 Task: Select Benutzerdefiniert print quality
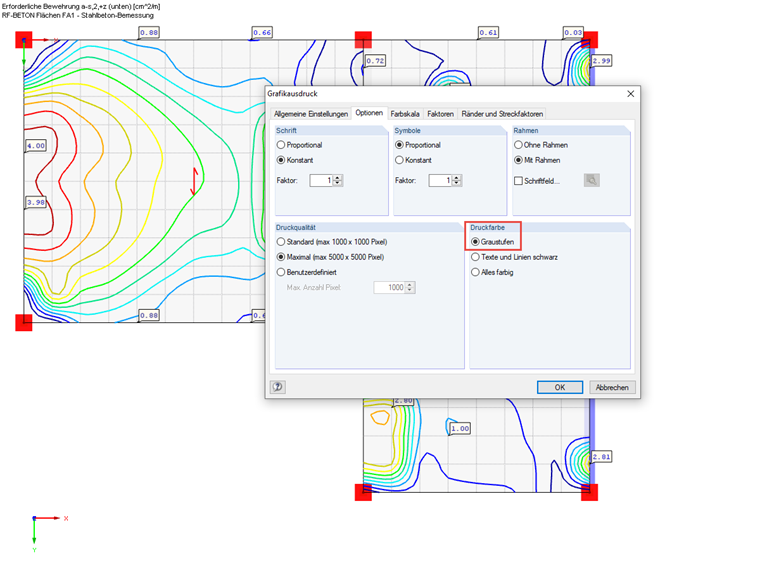(x=306, y=272)
